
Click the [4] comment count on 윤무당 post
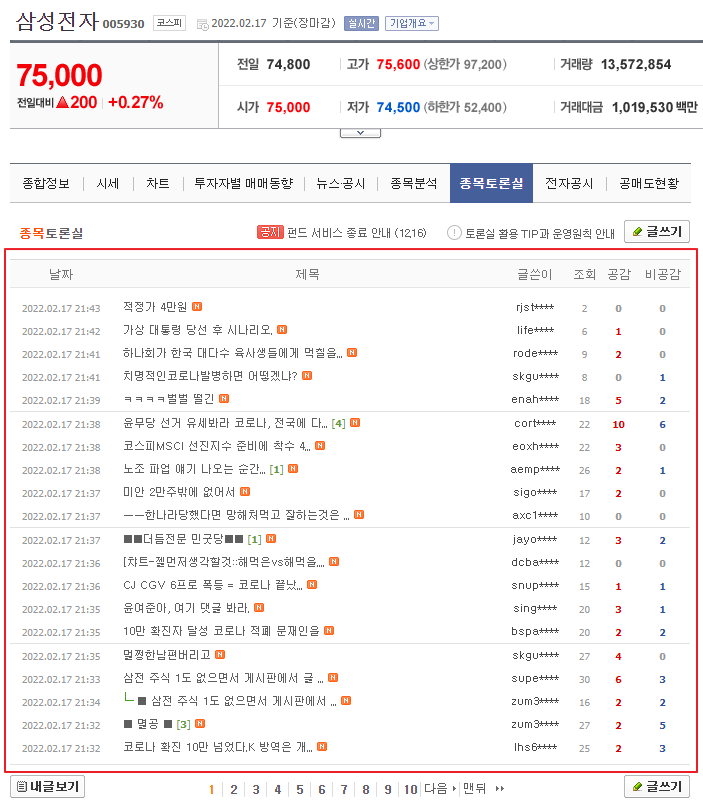[x=338, y=424]
